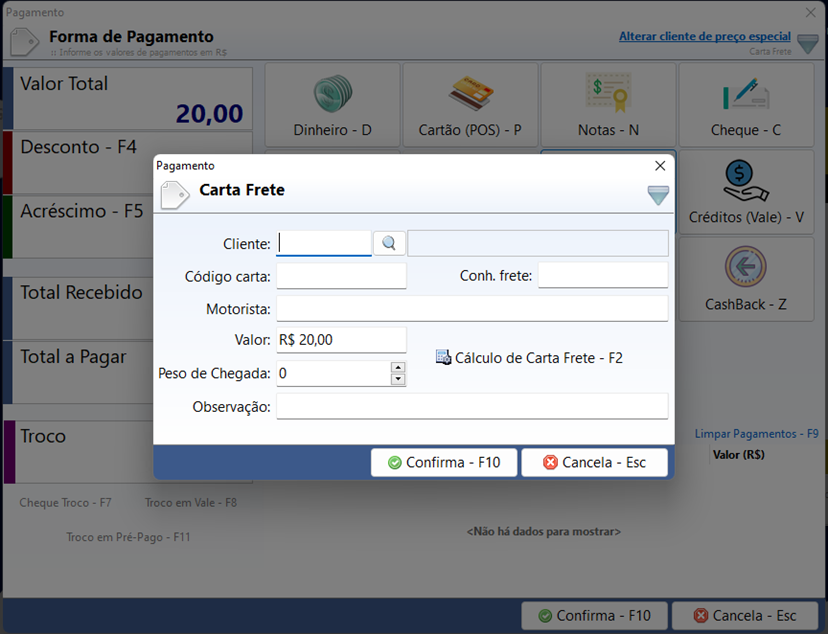Select CashBack - Z payment option
This screenshot has width=828, height=634.
pos(746,279)
